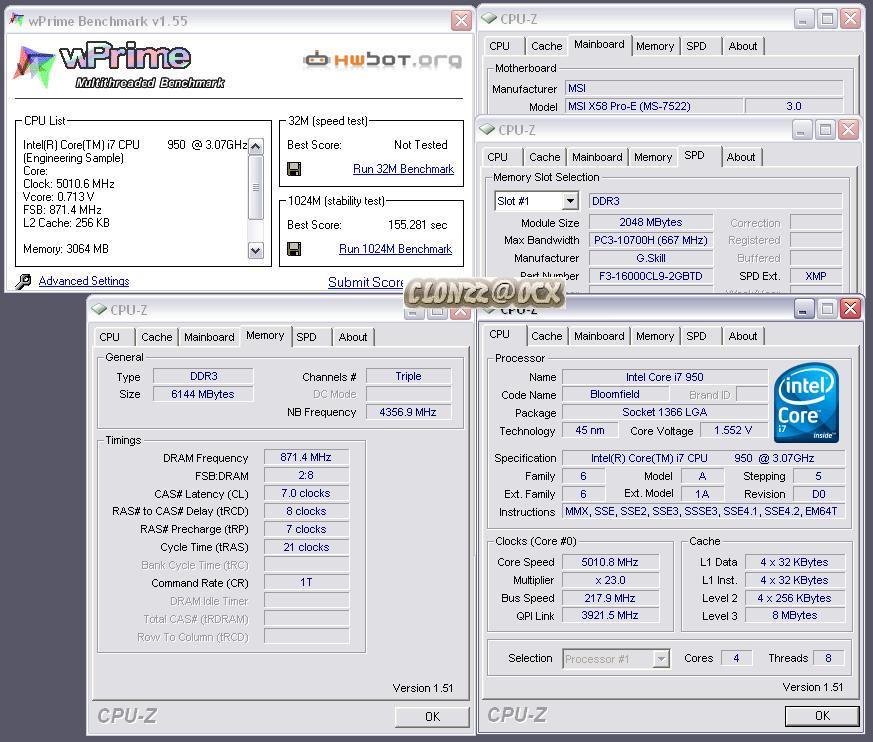Open Memory tab in processor window
The width and height of the screenshot is (873, 742).
point(655,336)
